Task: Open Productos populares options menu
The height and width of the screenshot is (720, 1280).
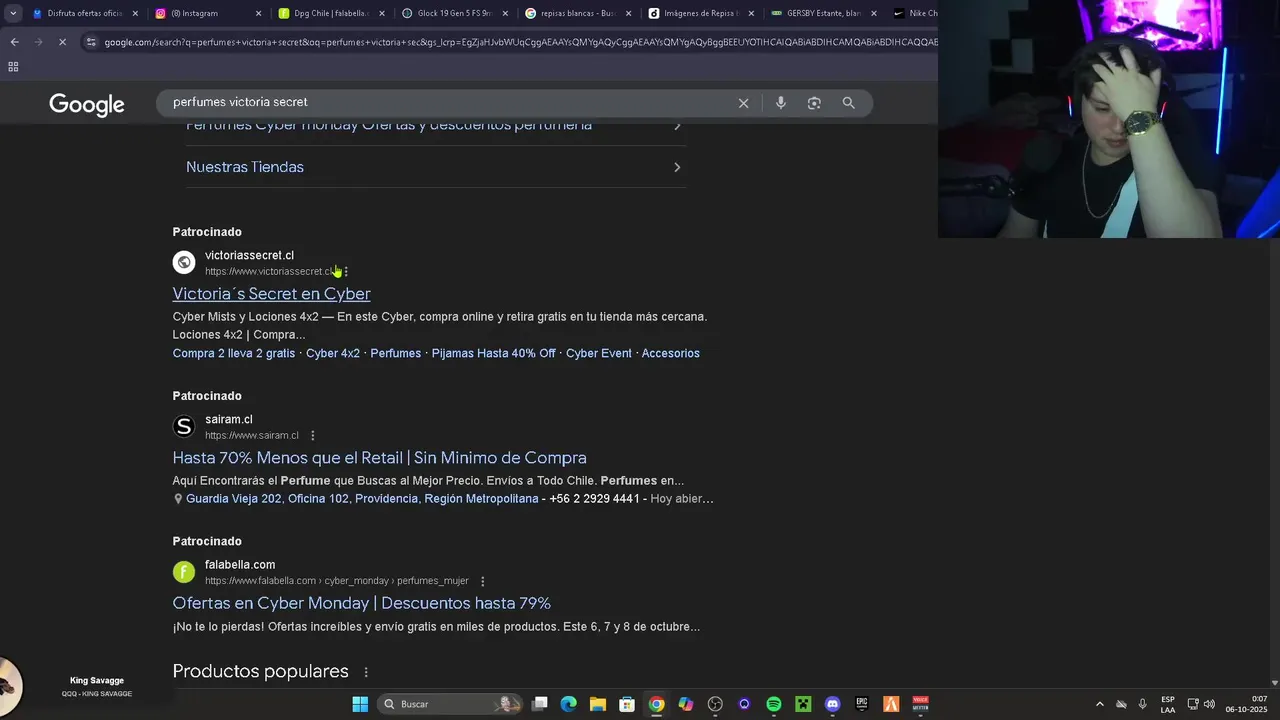Action: click(x=366, y=672)
